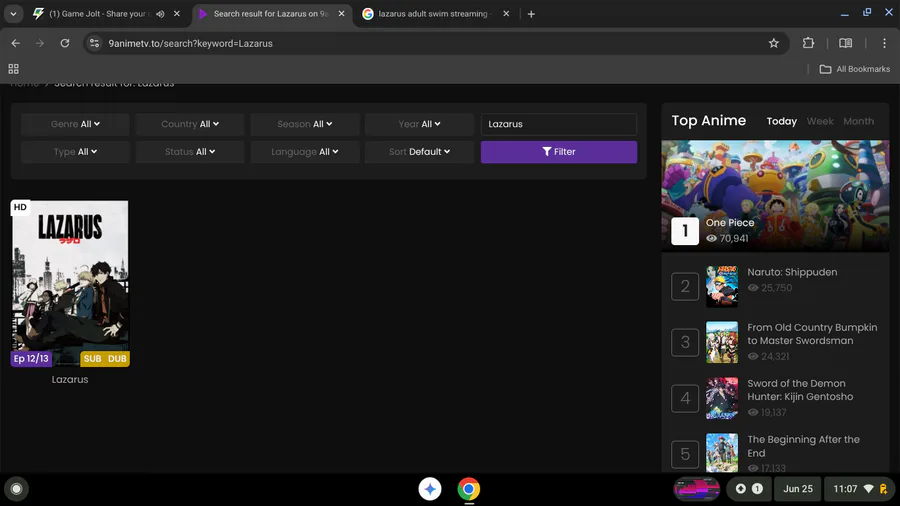Open the Lazarus anime poster

[x=70, y=283]
